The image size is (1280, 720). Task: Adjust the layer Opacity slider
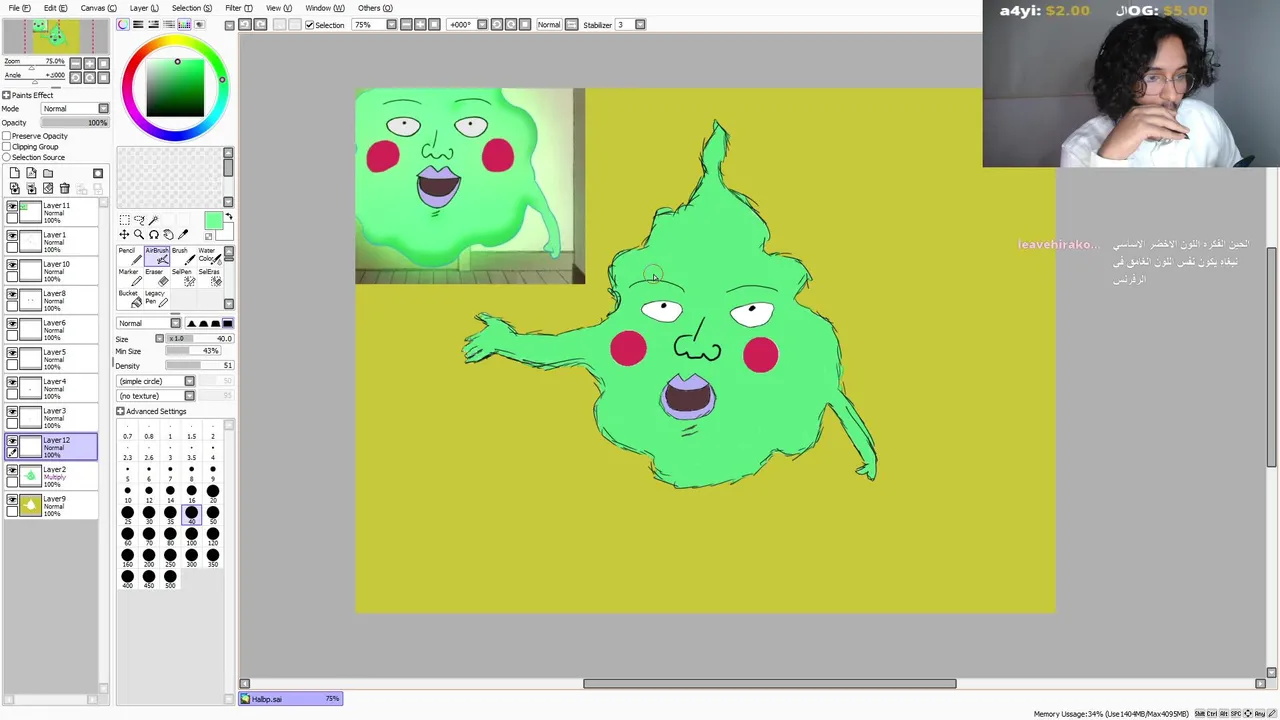(75, 123)
